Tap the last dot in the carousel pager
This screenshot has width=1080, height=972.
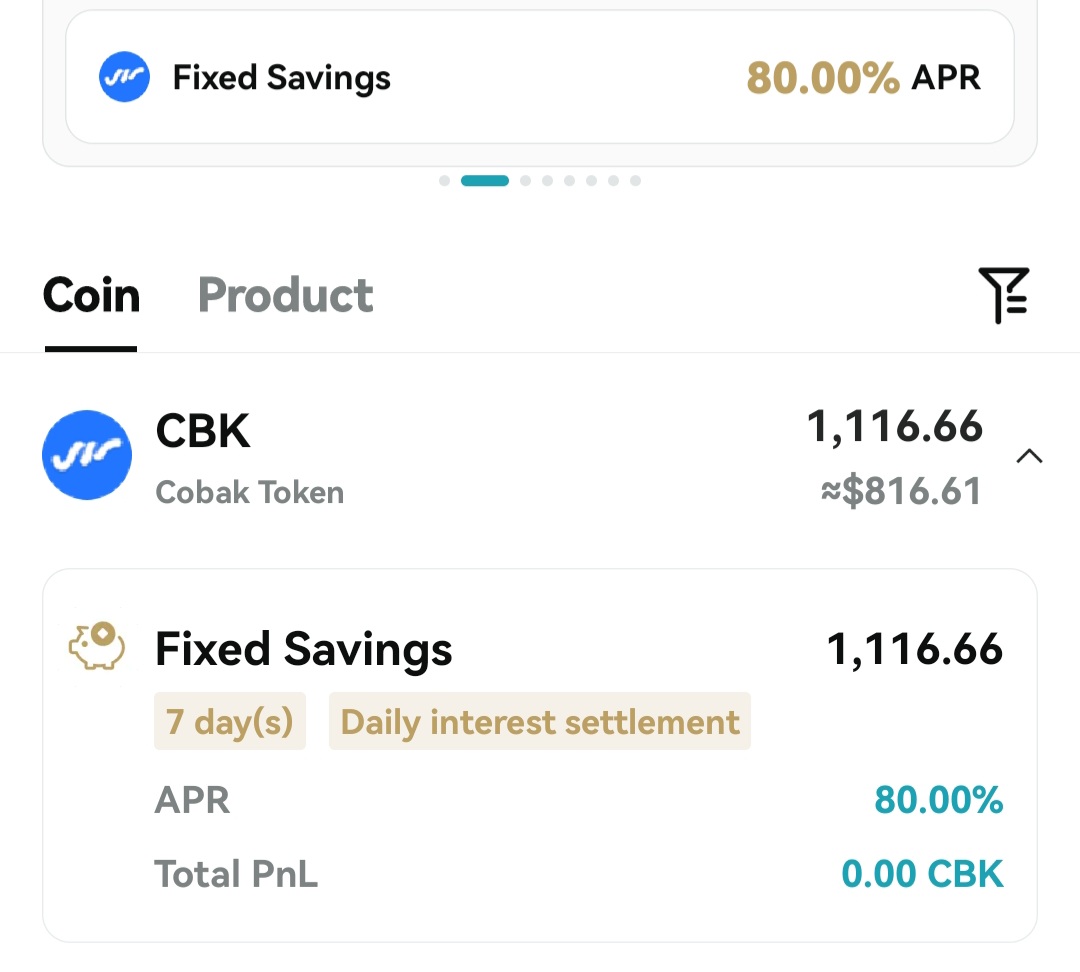(x=635, y=181)
